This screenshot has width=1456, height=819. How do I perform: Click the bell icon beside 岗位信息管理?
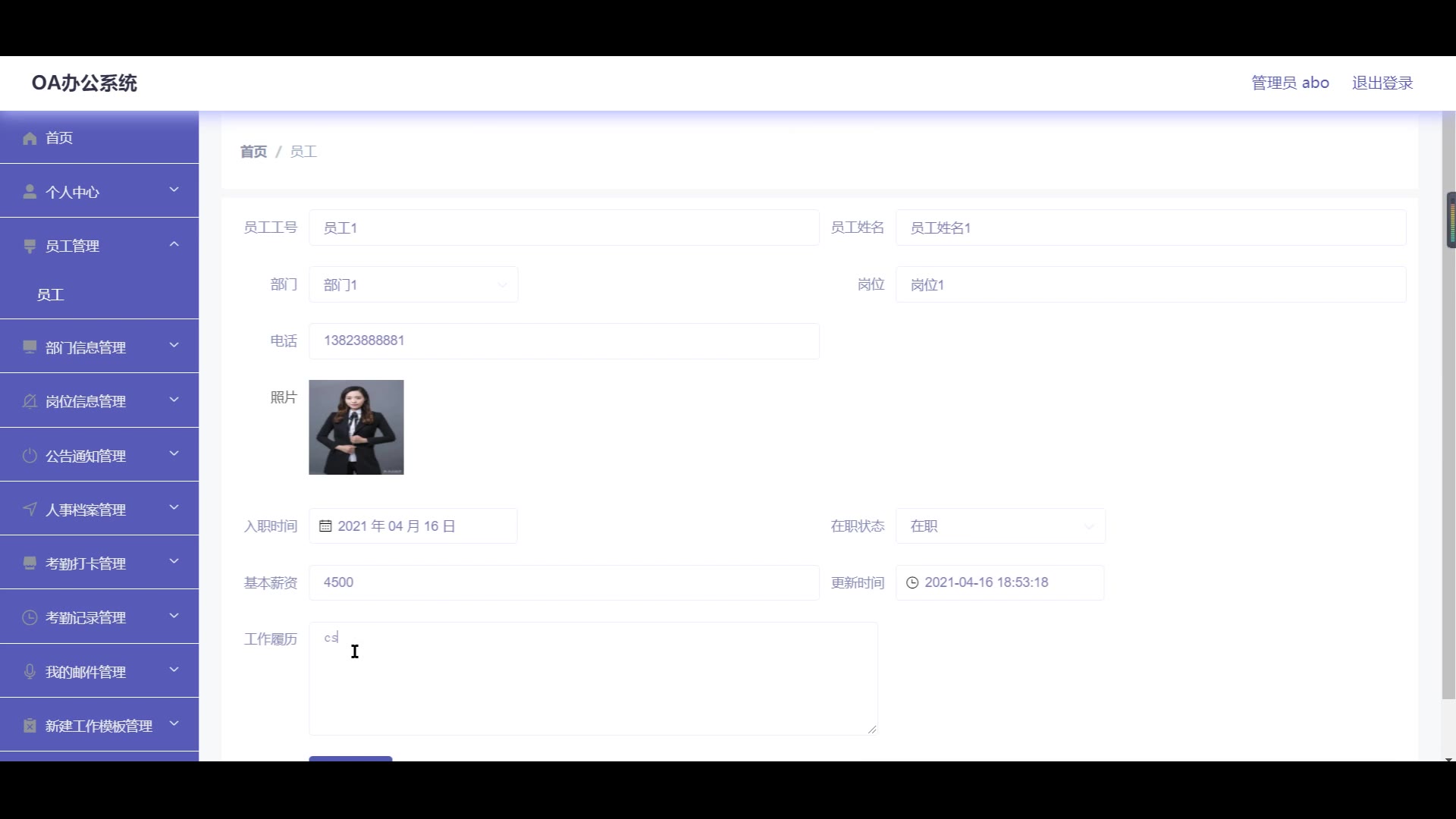(x=30, y=401)
